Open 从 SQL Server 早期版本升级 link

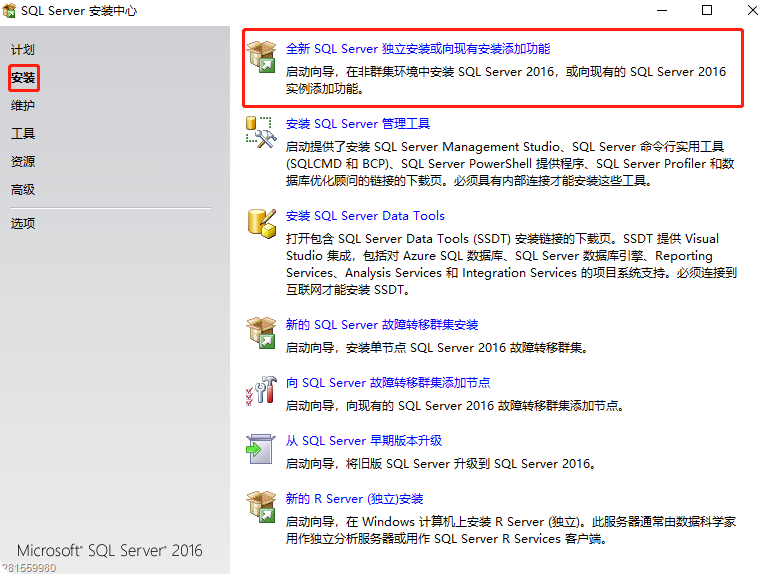point(364,441)
